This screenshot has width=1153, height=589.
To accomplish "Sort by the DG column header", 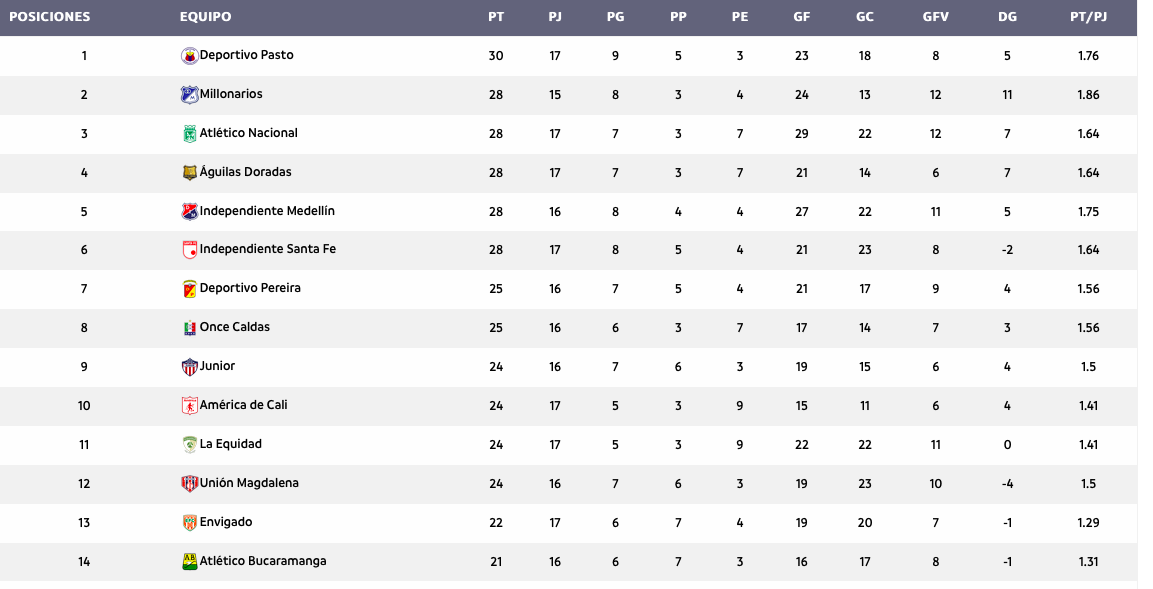I will point(1007,17).
